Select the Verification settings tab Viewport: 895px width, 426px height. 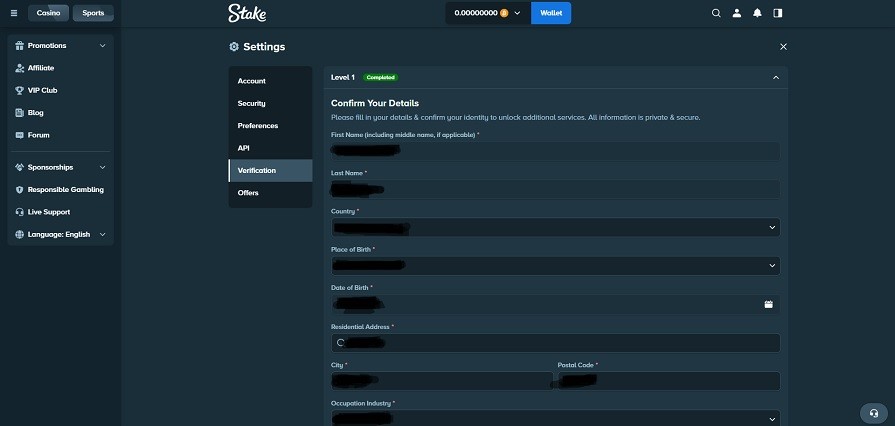(x=271, y=170)
